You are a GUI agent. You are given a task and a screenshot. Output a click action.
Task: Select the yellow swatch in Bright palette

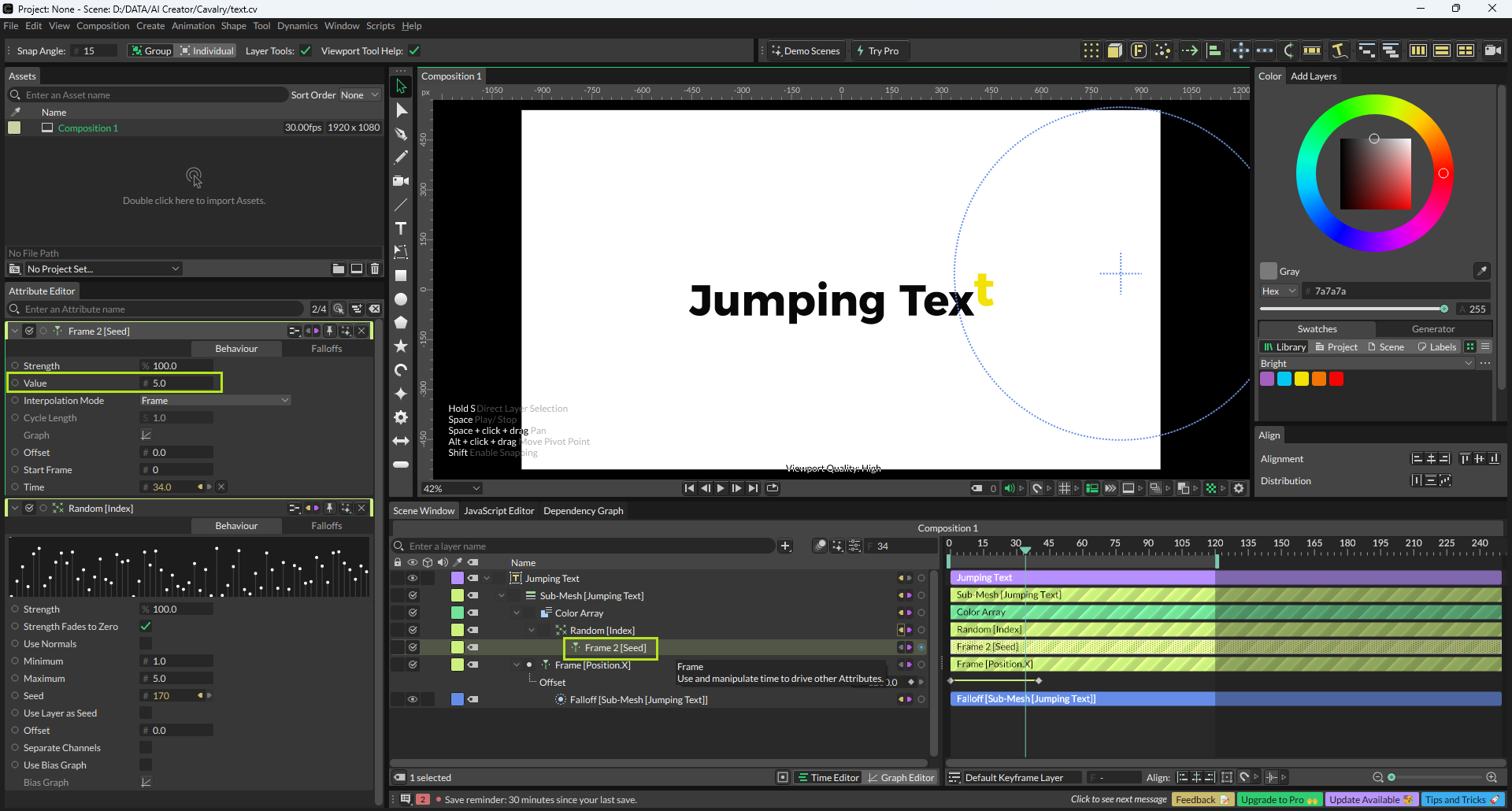click(x=1302, y=379)
